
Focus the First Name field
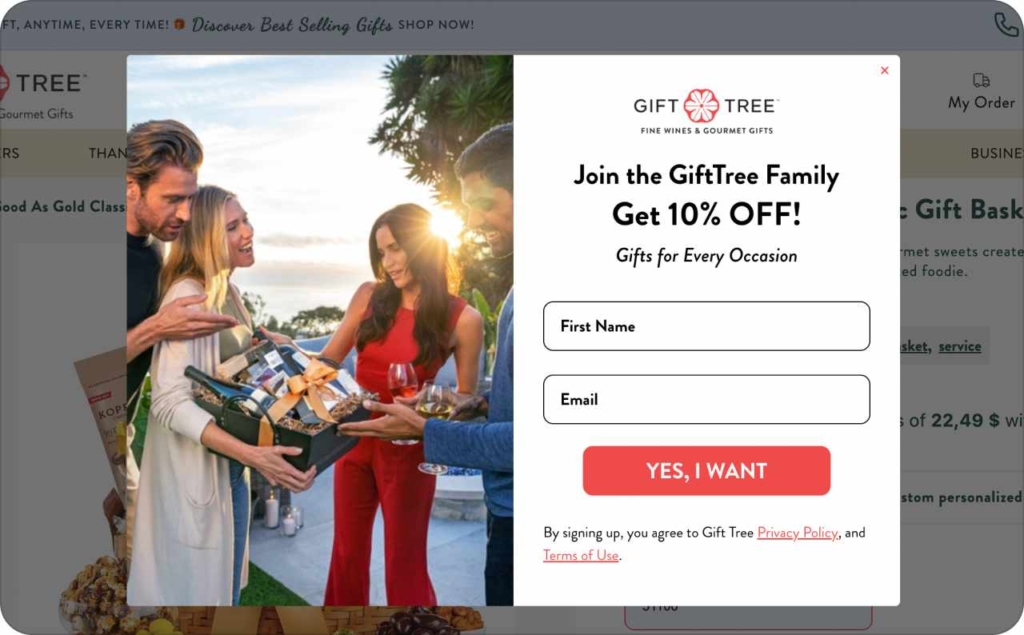(x=706, y=326)
